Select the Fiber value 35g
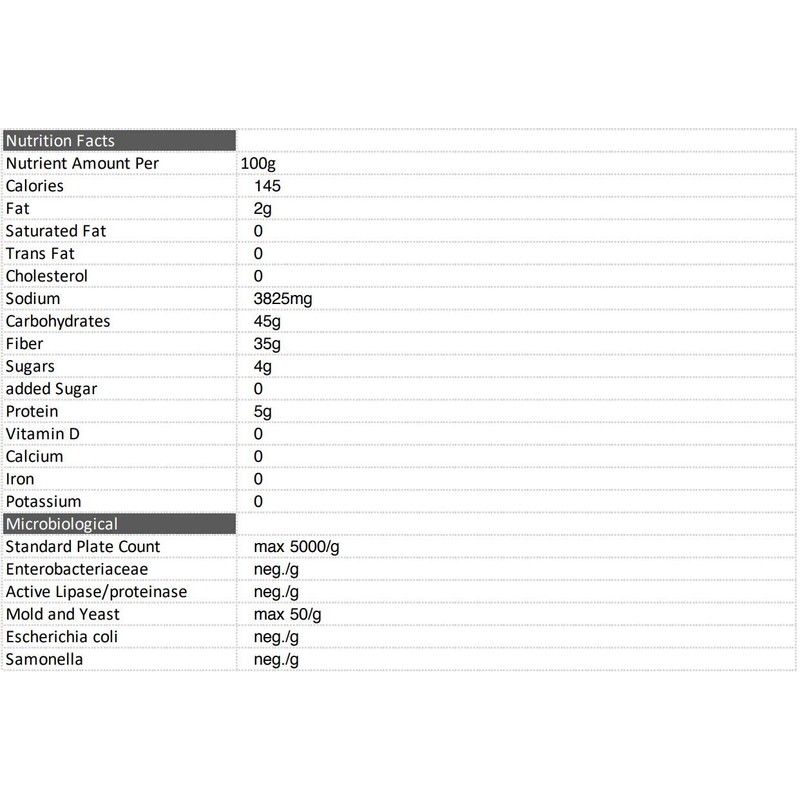 pos(267,344)
